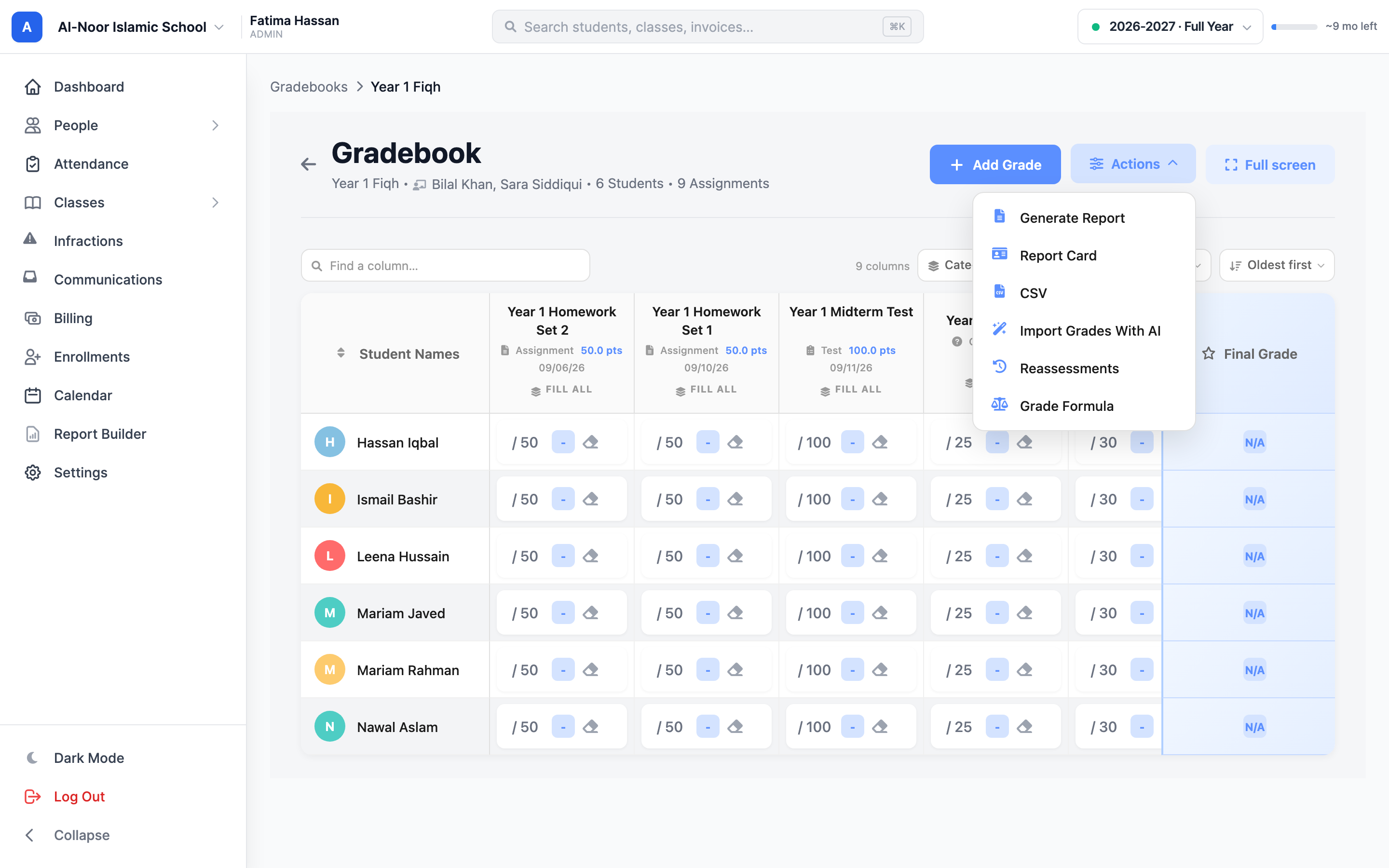
Task: Click FILL ALL under Year 1 Midterm Test
Action: coord(851,389)
